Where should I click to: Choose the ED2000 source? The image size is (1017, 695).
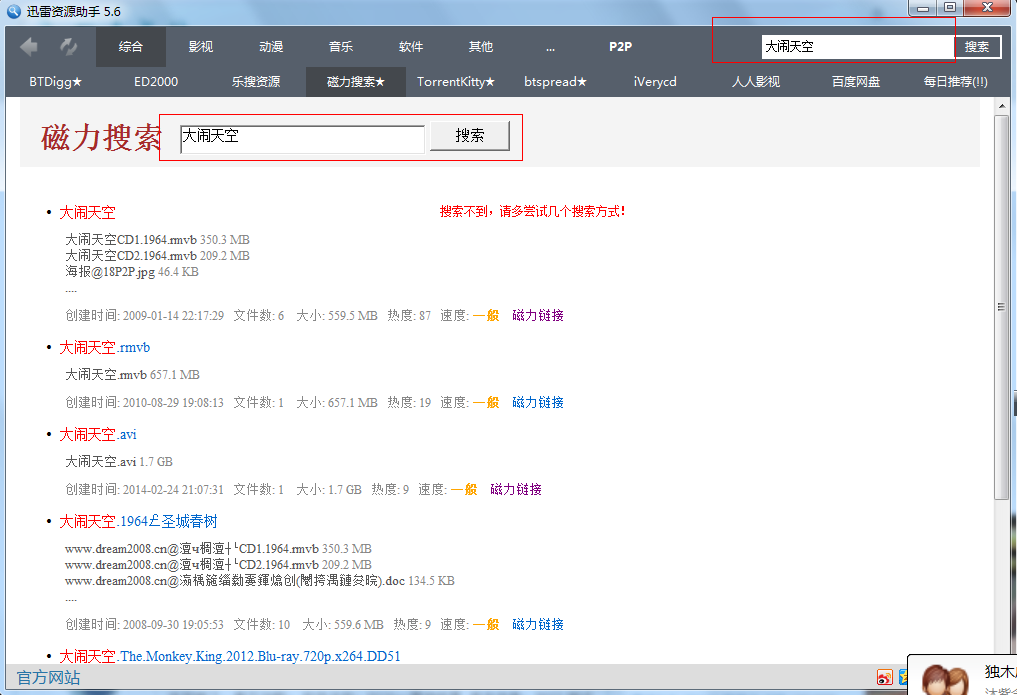point(156,82)
